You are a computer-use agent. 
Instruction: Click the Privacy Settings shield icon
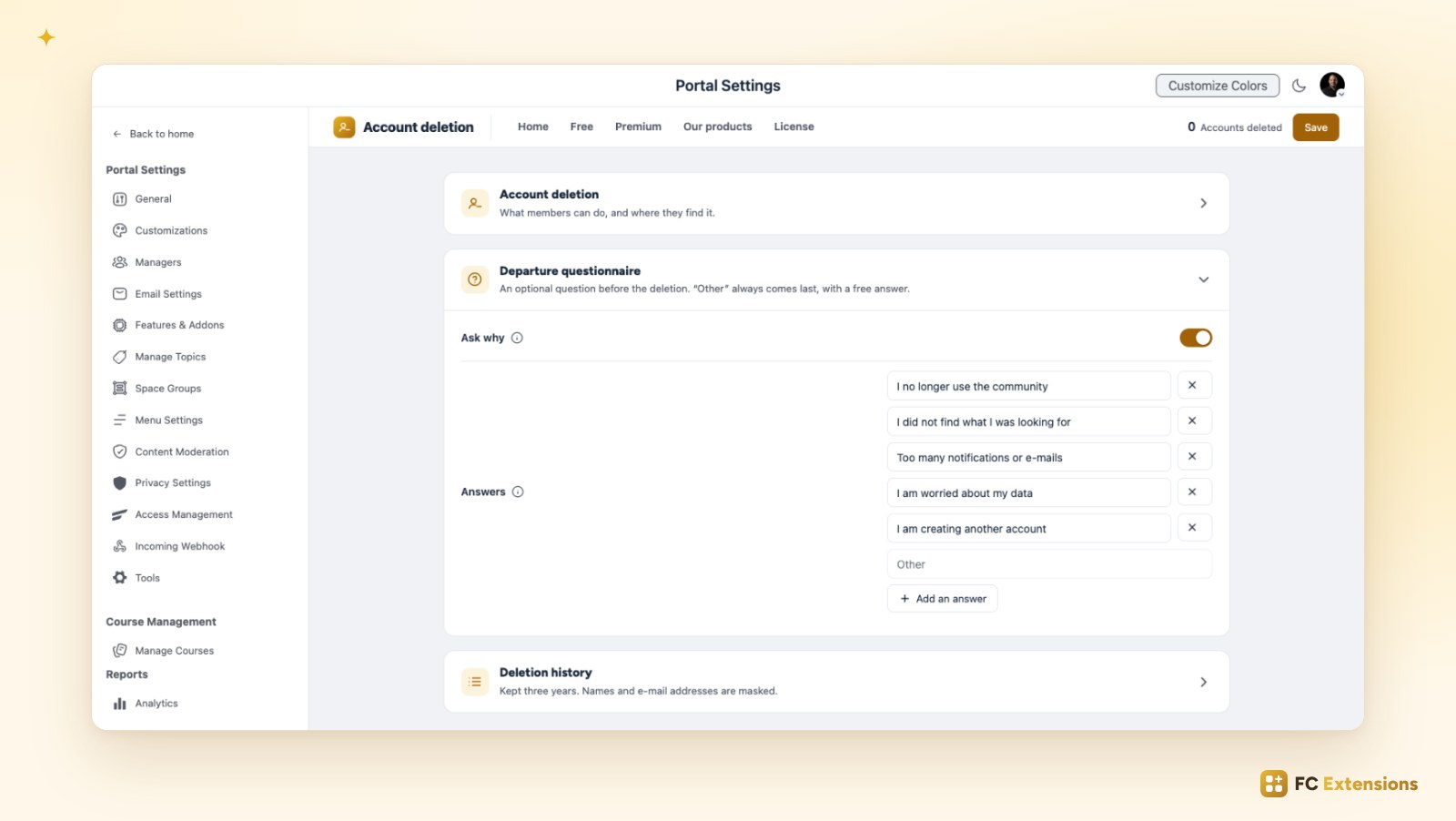(x=119, y=483)
